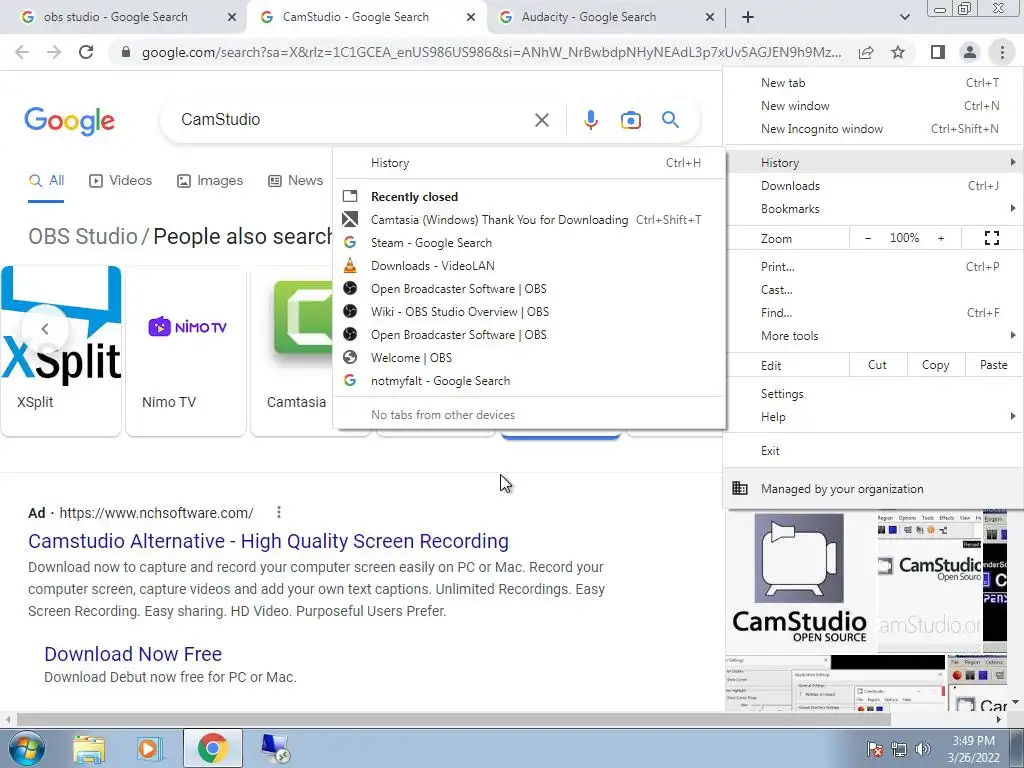Expand the Help submenu
Image resolution: width=1024 pixels, height=768 pixels.
[x=872, y=417]
